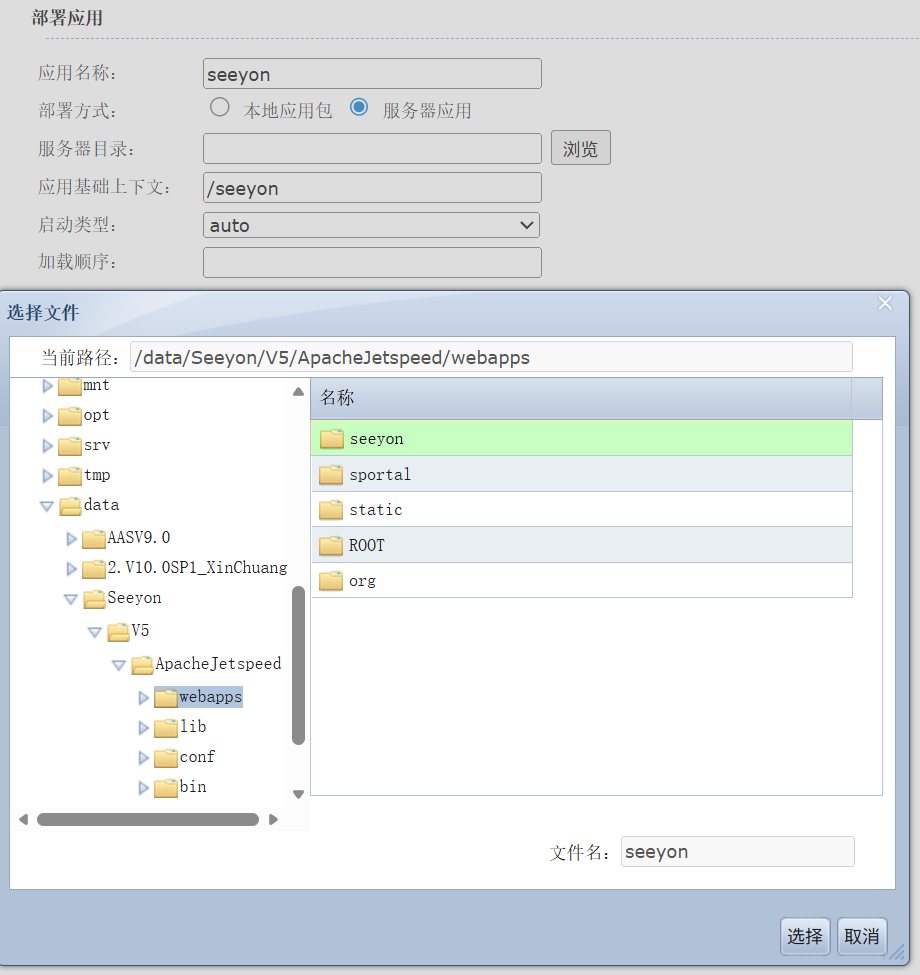Click the bin folder icon in tree
920x975 pixels.
[166, 788]
